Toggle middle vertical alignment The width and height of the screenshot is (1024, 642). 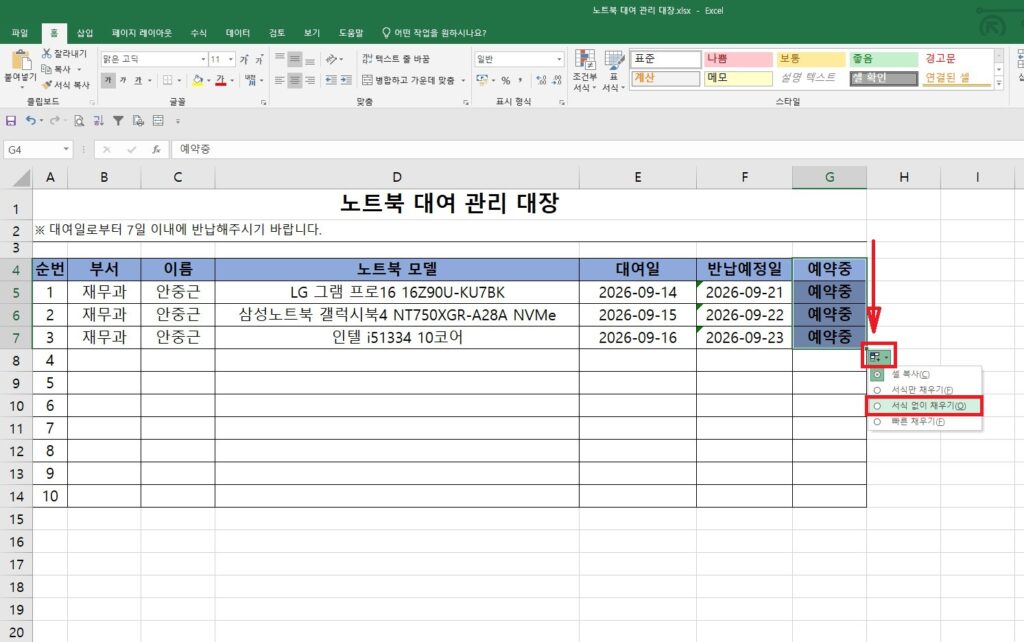[295, 59]
